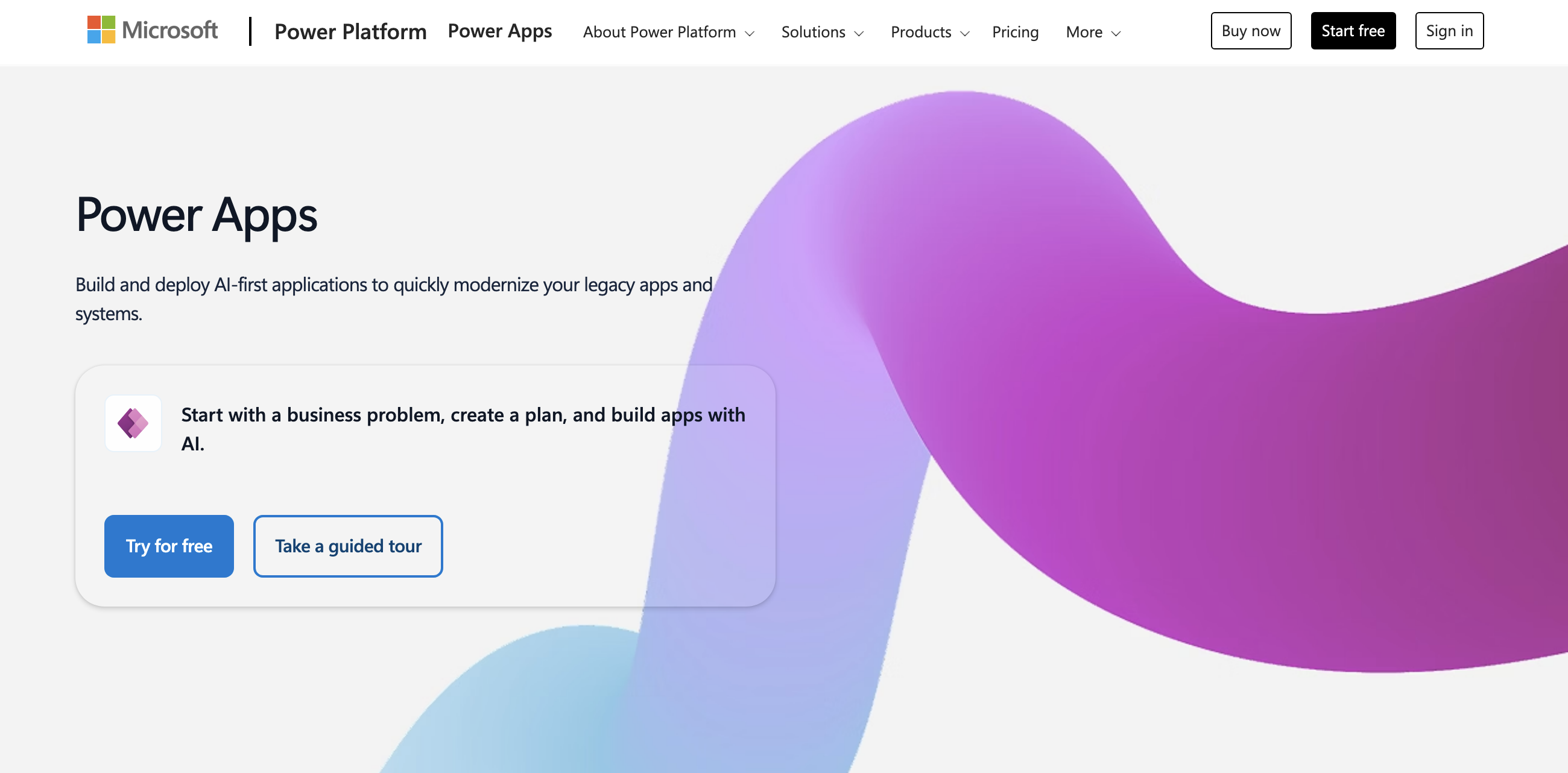Click Take a guided tour
1568x773 pixels.
pyautogui.click(x=347, y=546)
